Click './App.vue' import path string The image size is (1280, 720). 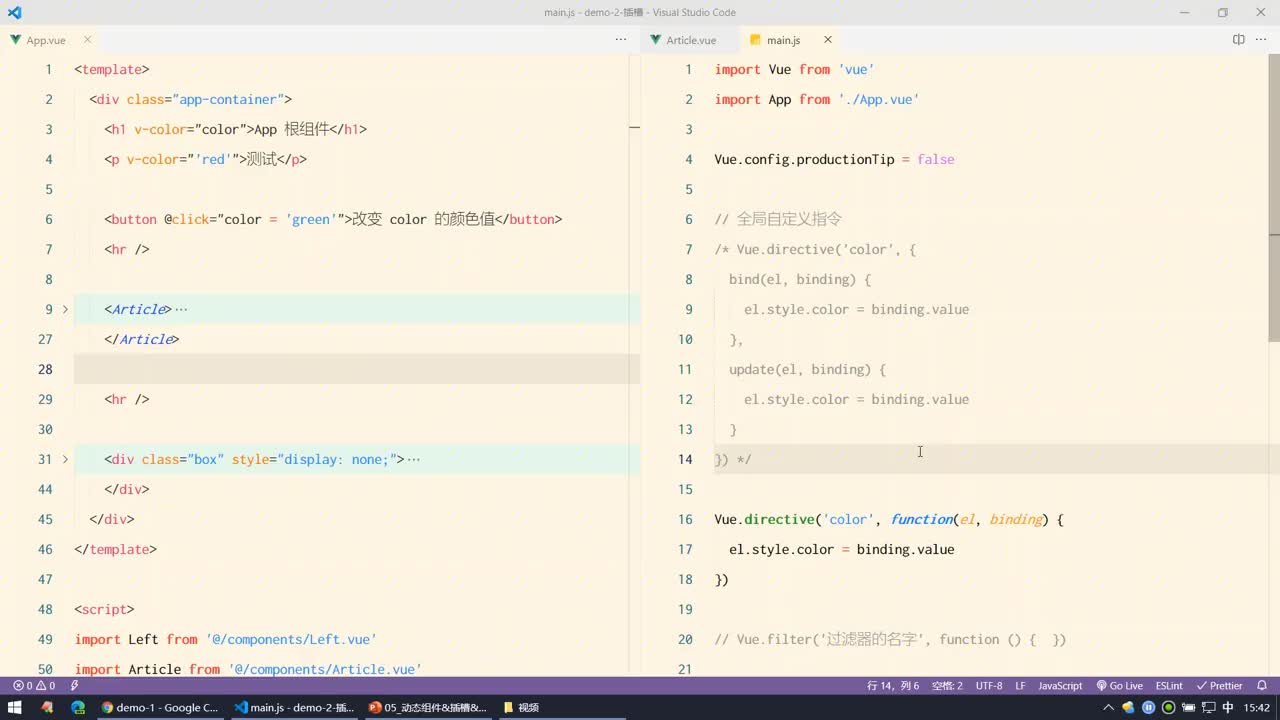(878, 100)
